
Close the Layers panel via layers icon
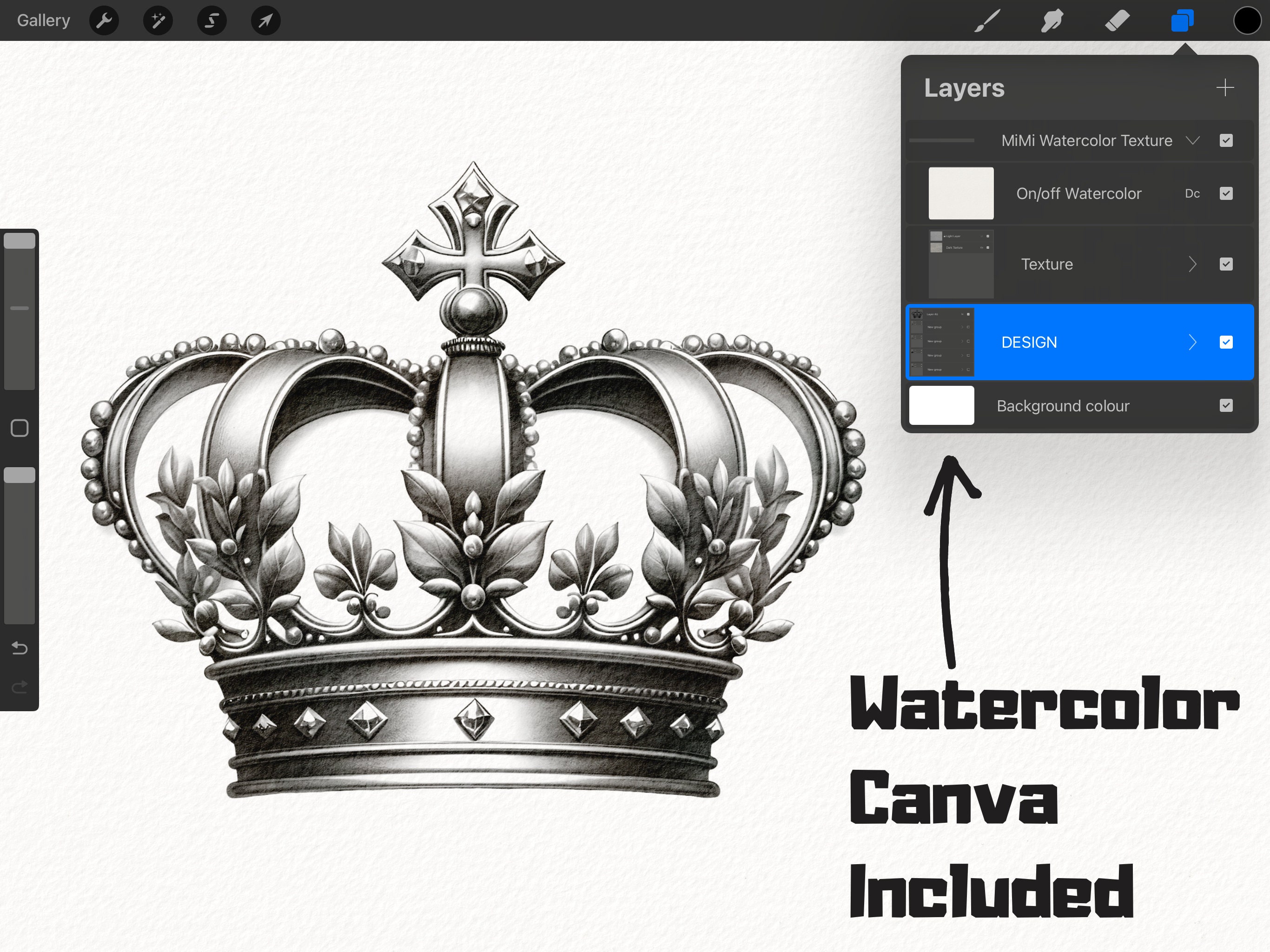click(1182, 20)
